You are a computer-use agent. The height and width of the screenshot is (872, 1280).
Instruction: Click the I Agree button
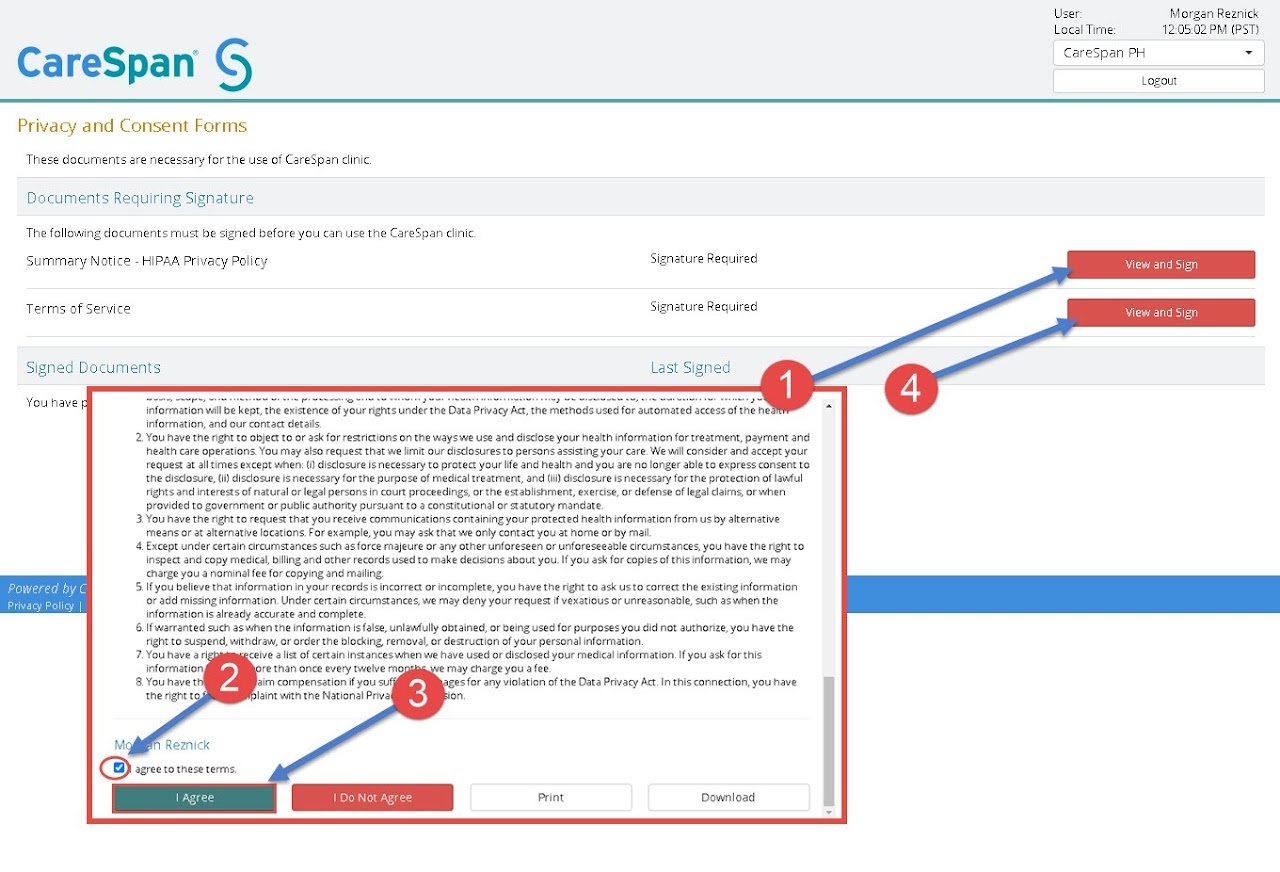(x=194, y=797)
